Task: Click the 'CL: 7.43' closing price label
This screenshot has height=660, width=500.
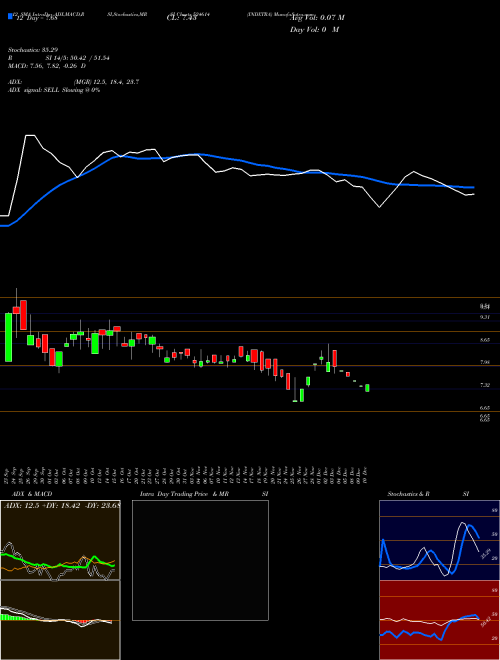Action: tap(181, 18)
